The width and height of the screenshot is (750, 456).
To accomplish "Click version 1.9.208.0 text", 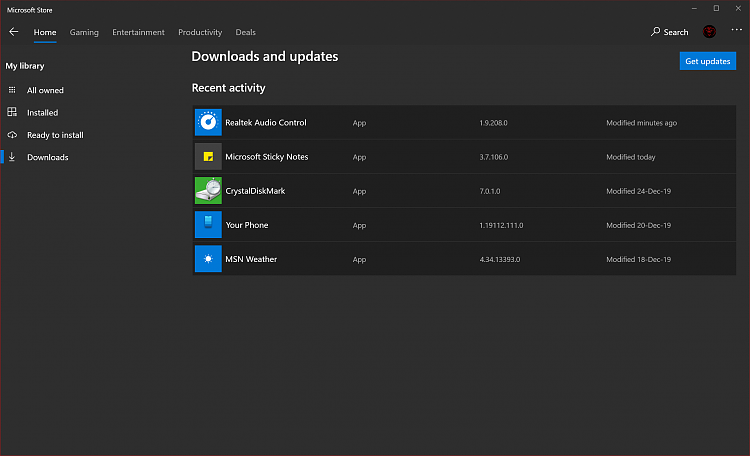I will click(x=493, y=123).
